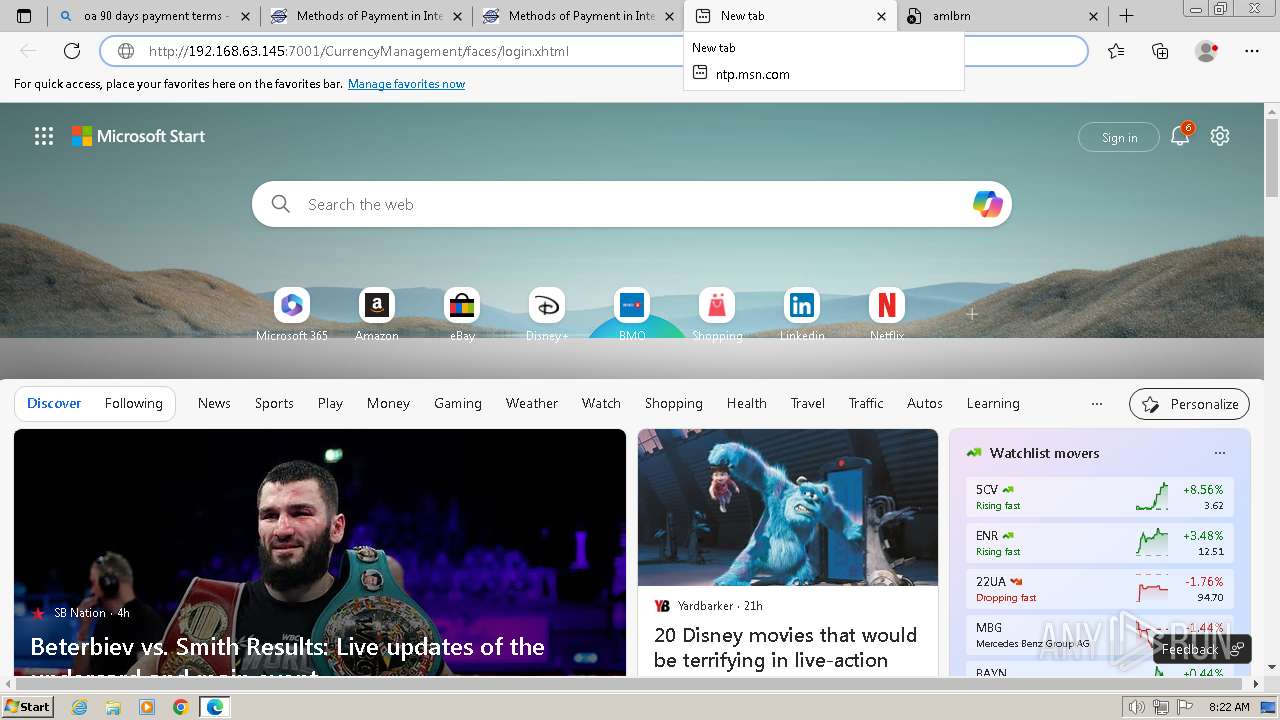This screenshot has width=1280, height=720.
Task: Select the Following feed tab
Action: (x=134, y=403)
